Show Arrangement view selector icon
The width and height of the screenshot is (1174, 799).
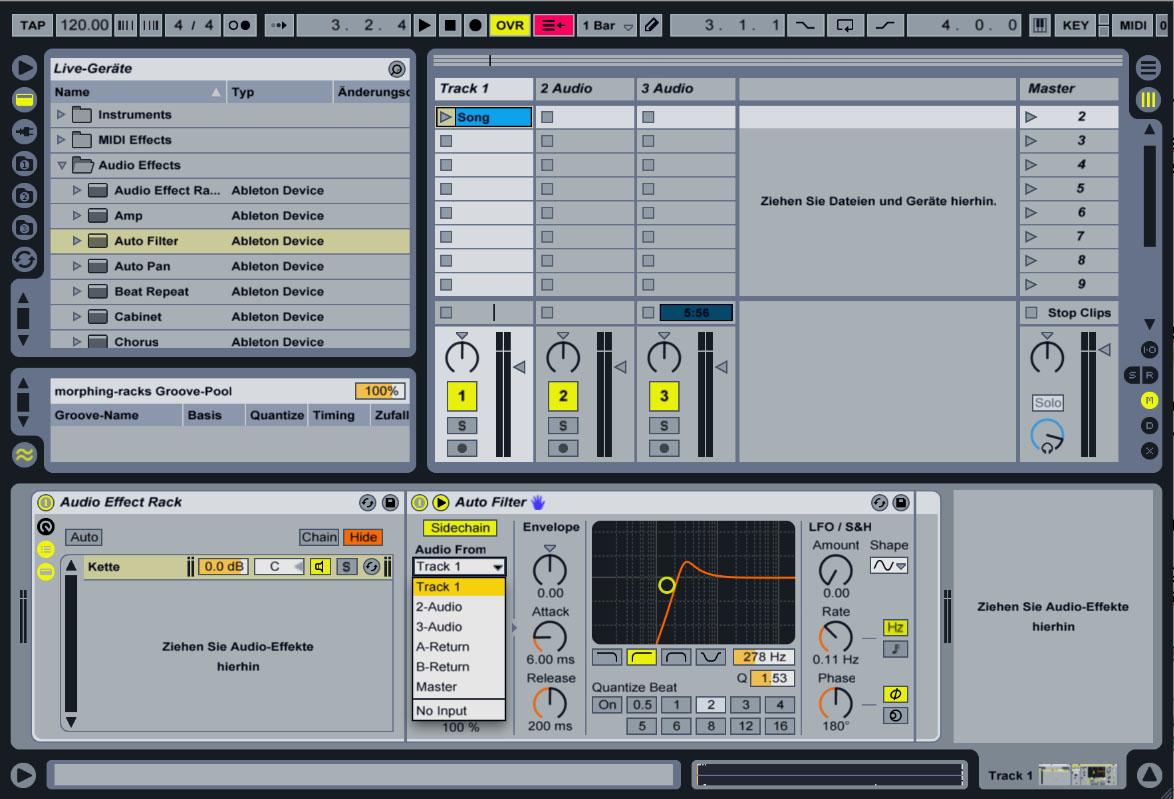tap(1148, 68)
